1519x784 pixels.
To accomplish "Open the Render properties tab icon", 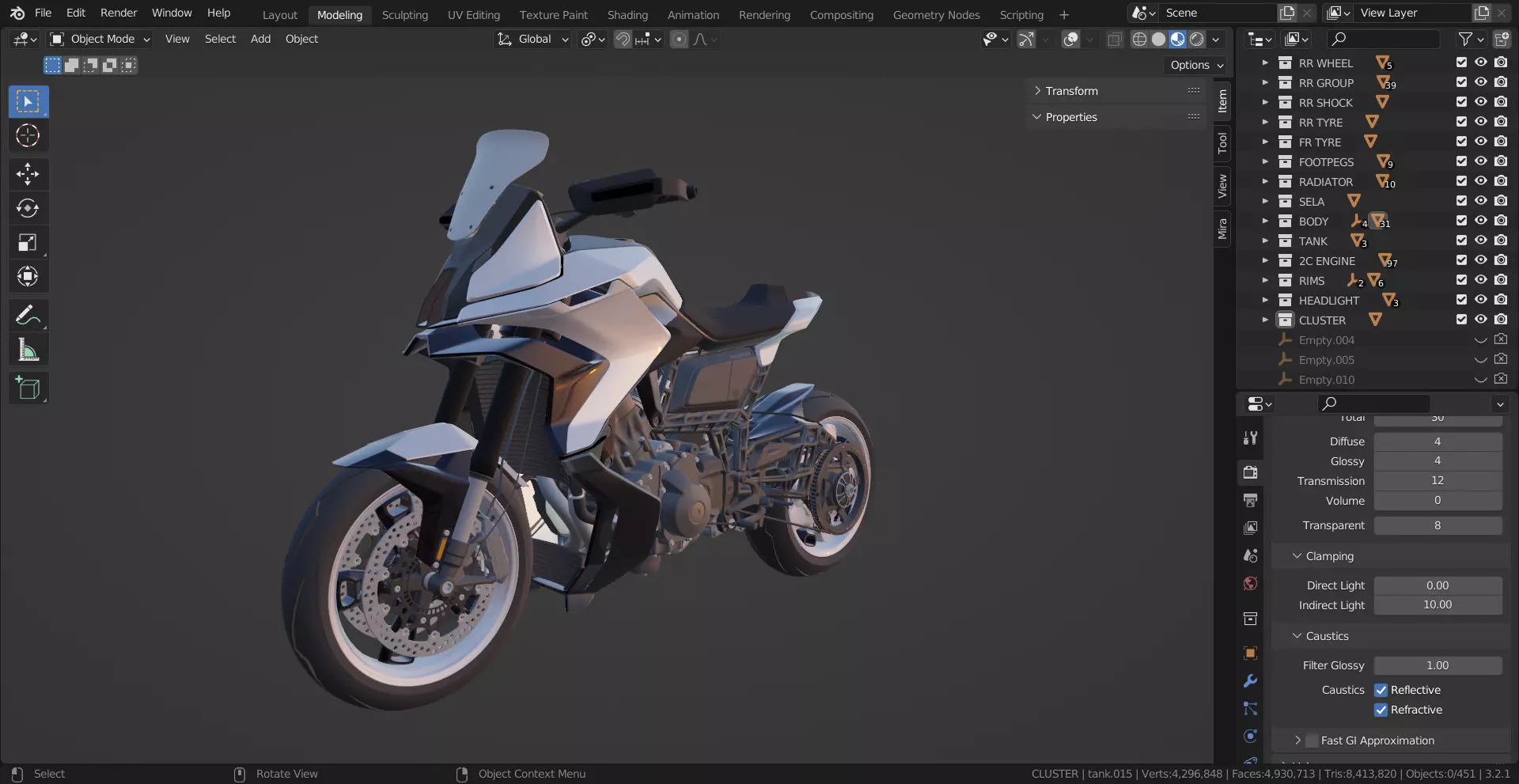I will tap(1250, 472).
